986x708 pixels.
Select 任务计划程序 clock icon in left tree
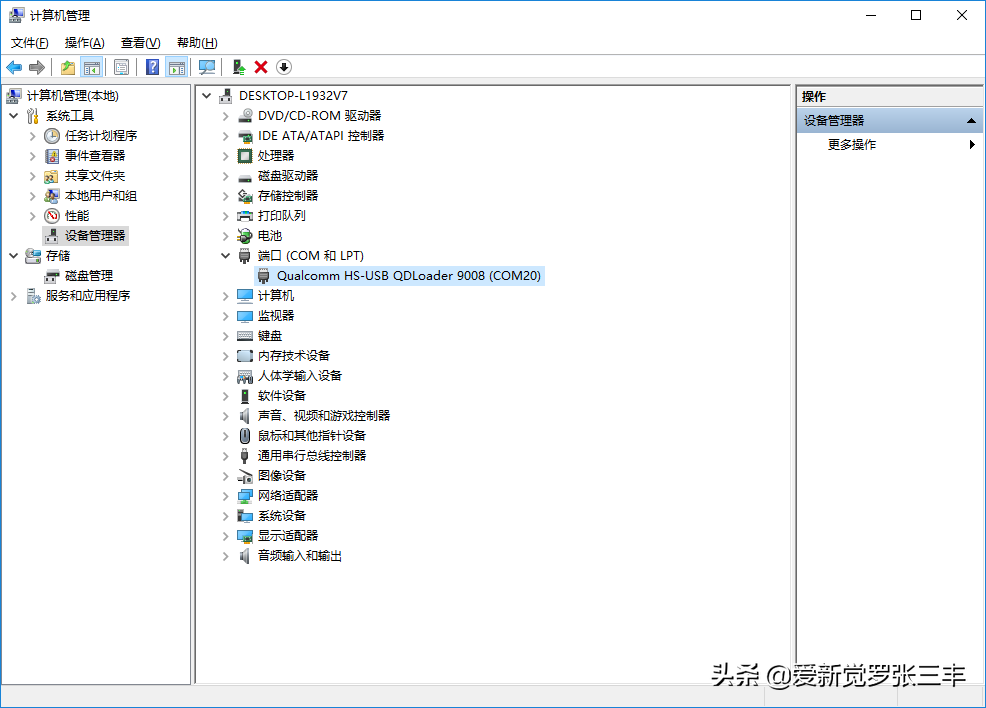point(52,136)
